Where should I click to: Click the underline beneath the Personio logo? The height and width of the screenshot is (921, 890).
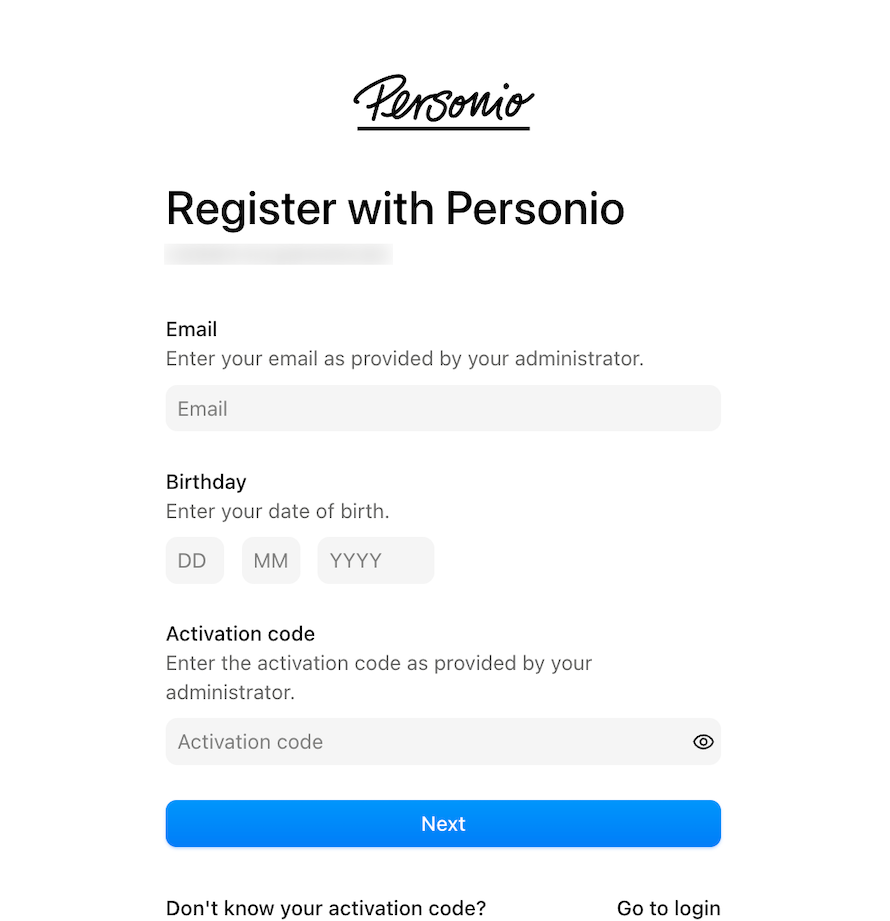click(444, 127)
